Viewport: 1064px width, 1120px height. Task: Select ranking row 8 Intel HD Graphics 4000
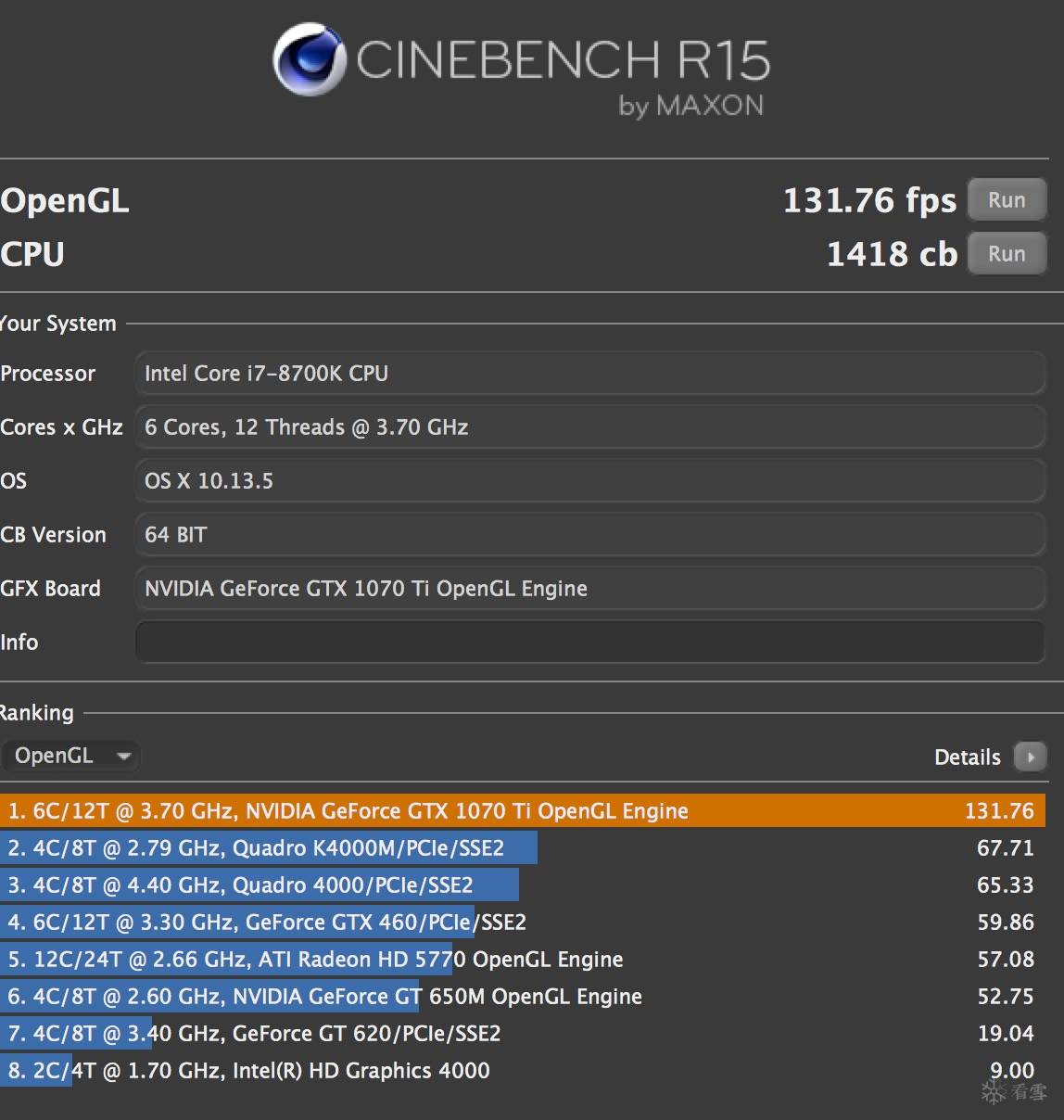click(x=523, y=1070)
